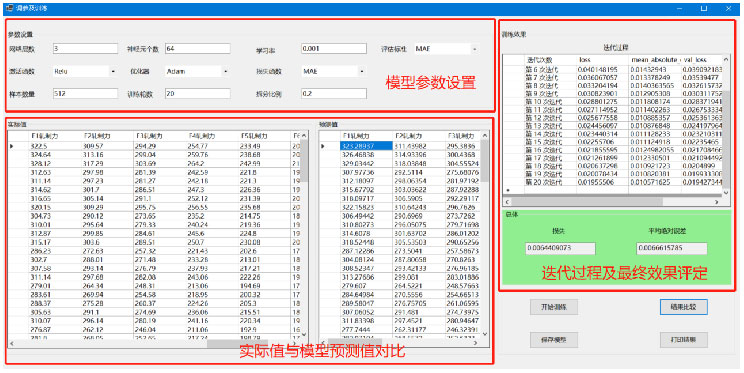
Task: Click the new-row marker in iteration table
Action: pos(508,190)
